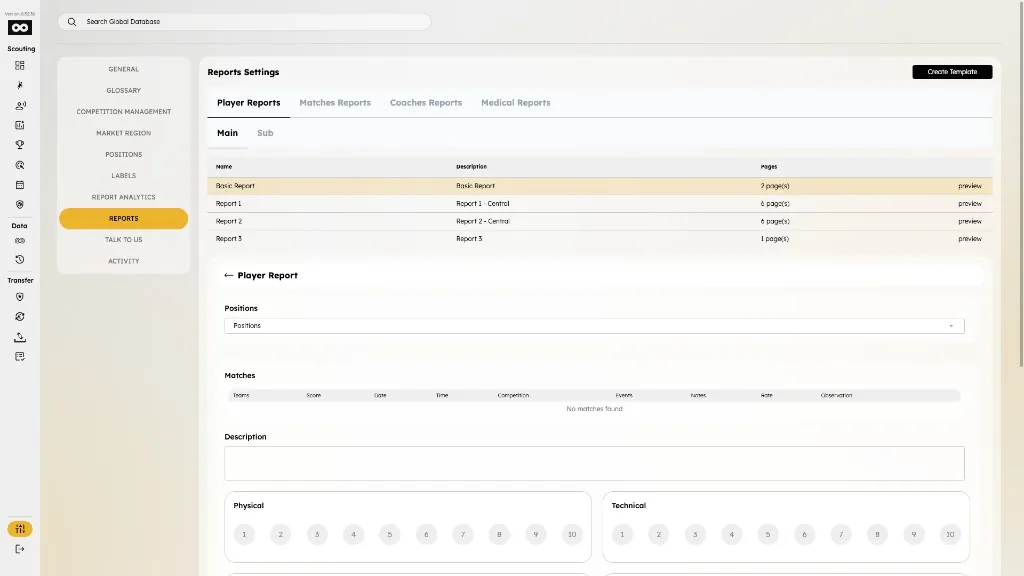The width and height of the screenshot is (1024, 576).
Task: Select Technical rating 2
Action: point(658,534)
